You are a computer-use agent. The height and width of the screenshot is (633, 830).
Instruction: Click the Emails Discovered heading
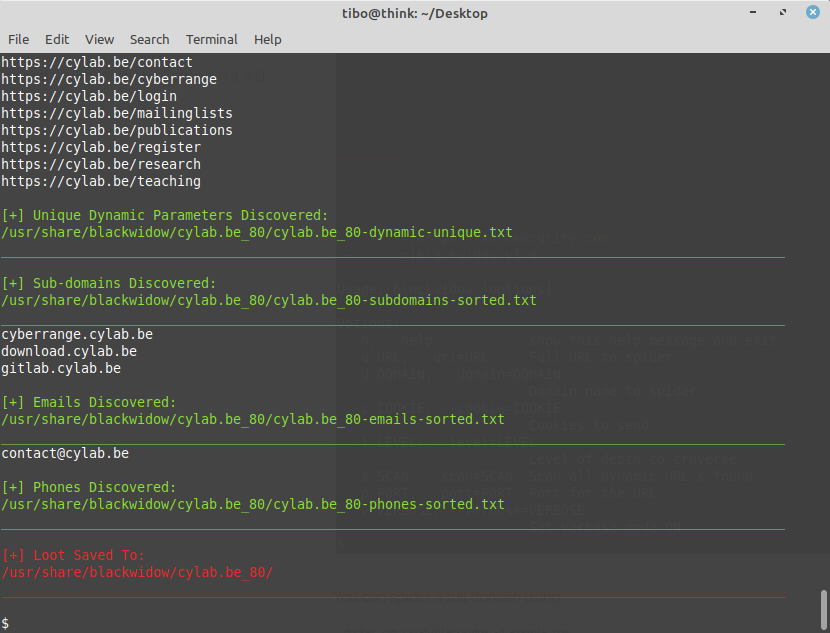point(88,402)
